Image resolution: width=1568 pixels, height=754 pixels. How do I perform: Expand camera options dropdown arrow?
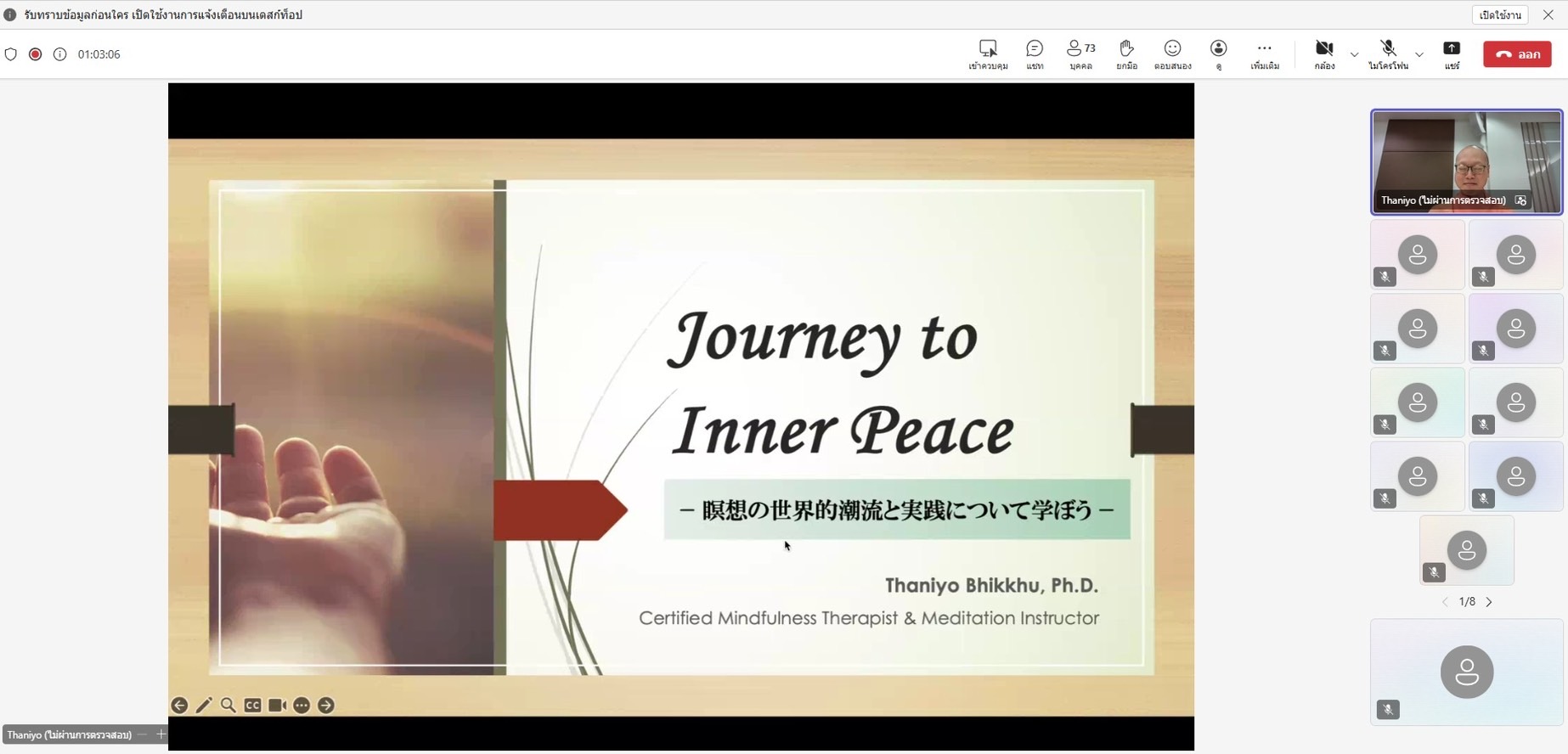1354,54
